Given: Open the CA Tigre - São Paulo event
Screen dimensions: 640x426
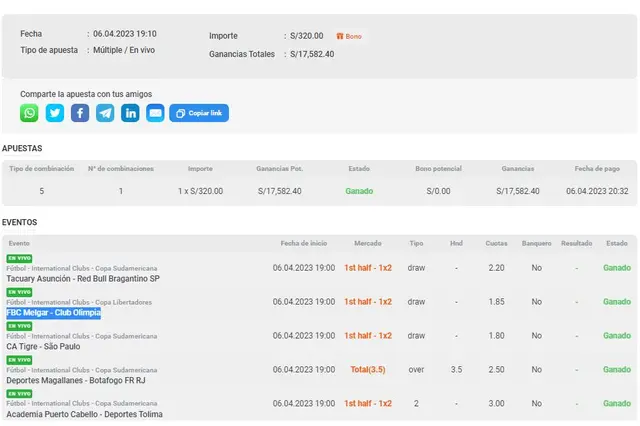Looking at the screenshot, I should 43,346.
